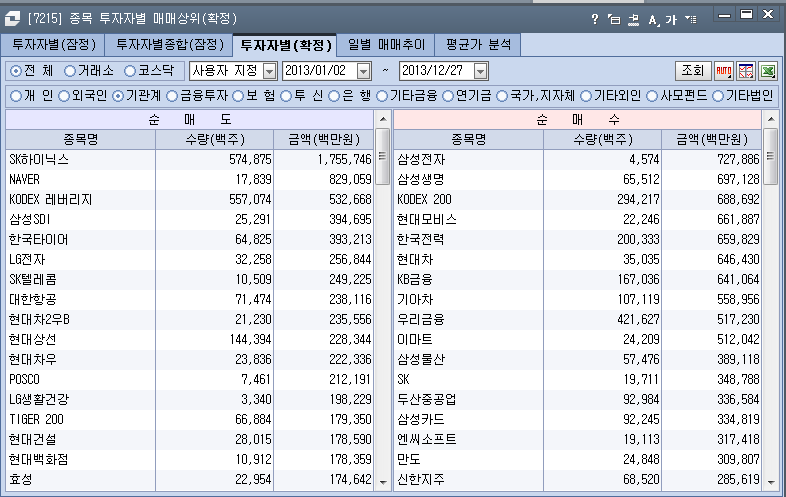Viewport: 786px width, 497px height.
Task: Export data with the Excel icon
Action: pyautogui.click(x=767, y=71)
